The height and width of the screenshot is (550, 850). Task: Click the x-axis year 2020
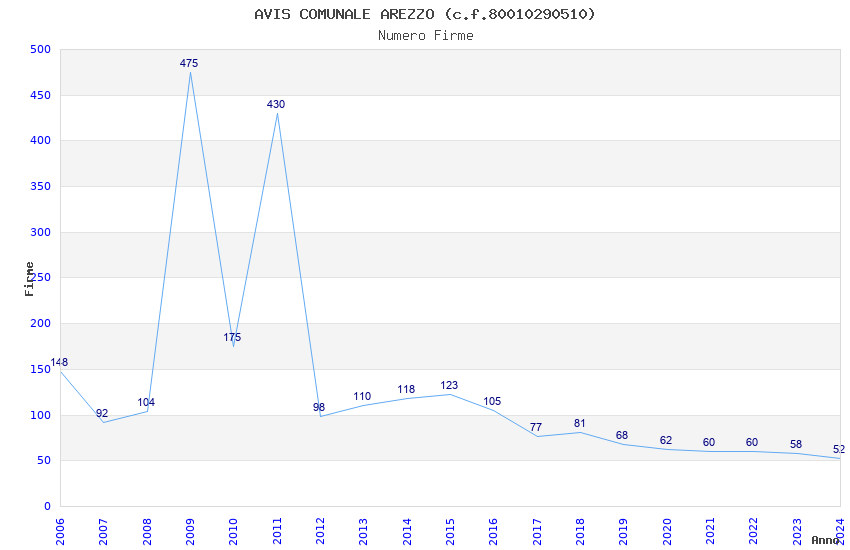pos(667,531)
